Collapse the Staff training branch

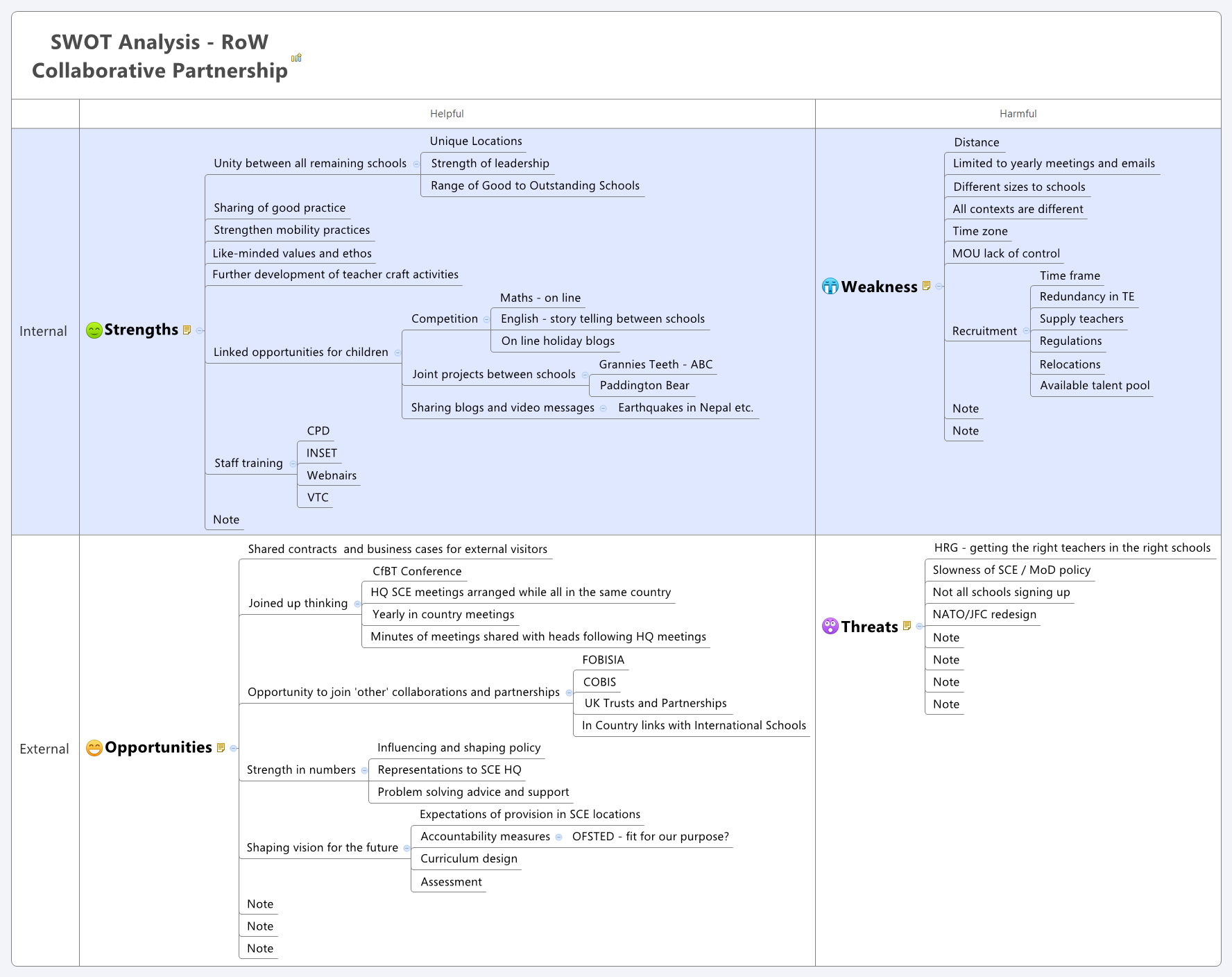[x=294, y=464]
